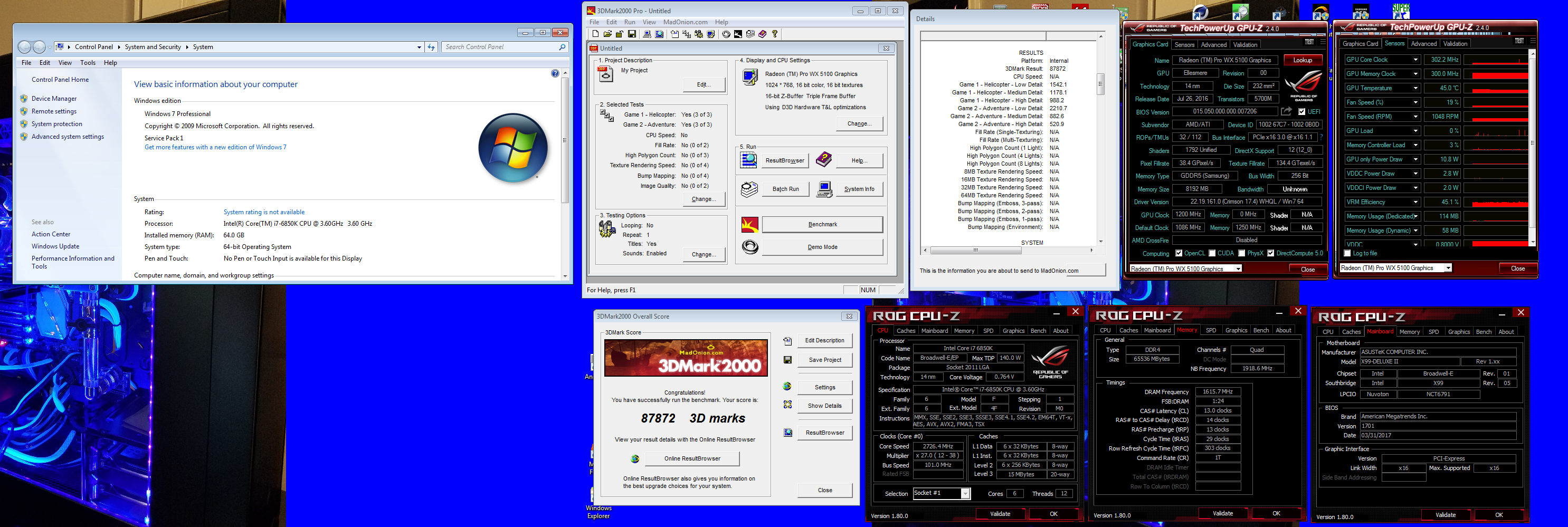Open the GPU Load sensor dropdown

(x=1415, y=131)
